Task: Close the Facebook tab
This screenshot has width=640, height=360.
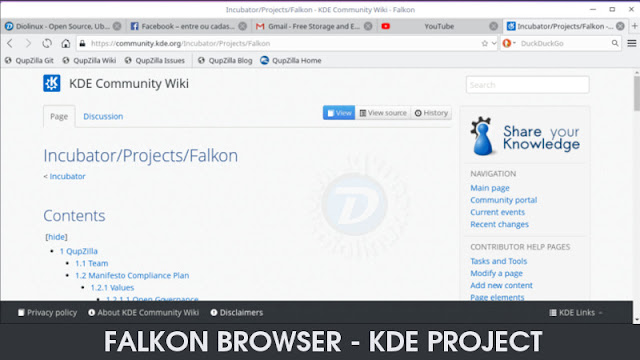Action: click(242, 26)
